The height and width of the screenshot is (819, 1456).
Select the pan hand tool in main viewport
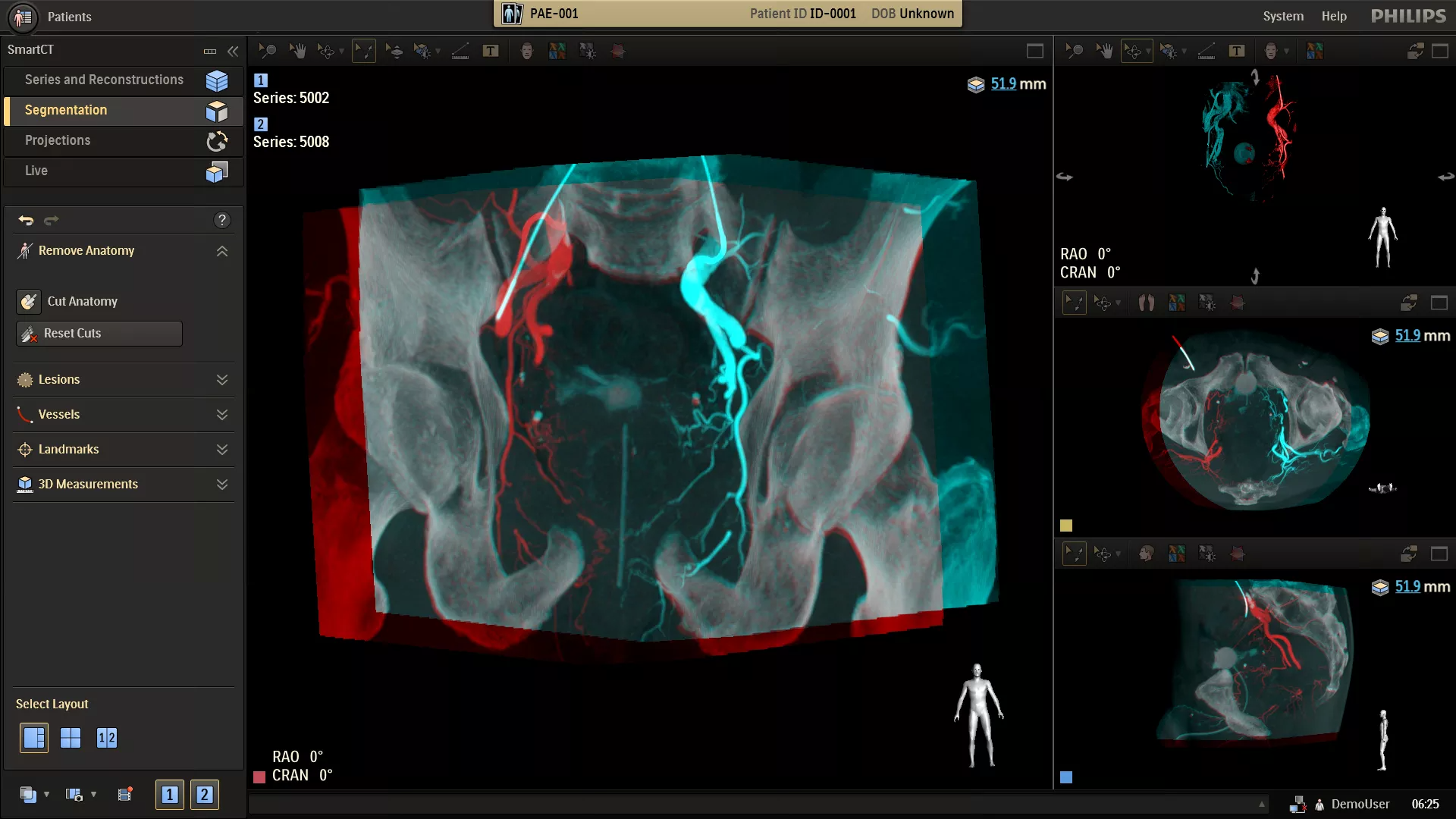tap(297, 51)
